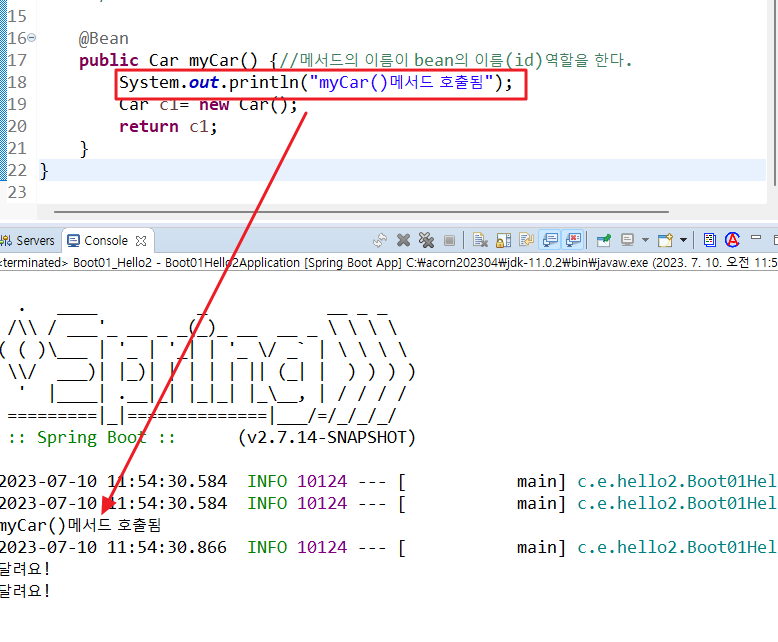Click the red A circle icon
The height and width of the screenshot is (642, 778).
(x=732, y=240)
